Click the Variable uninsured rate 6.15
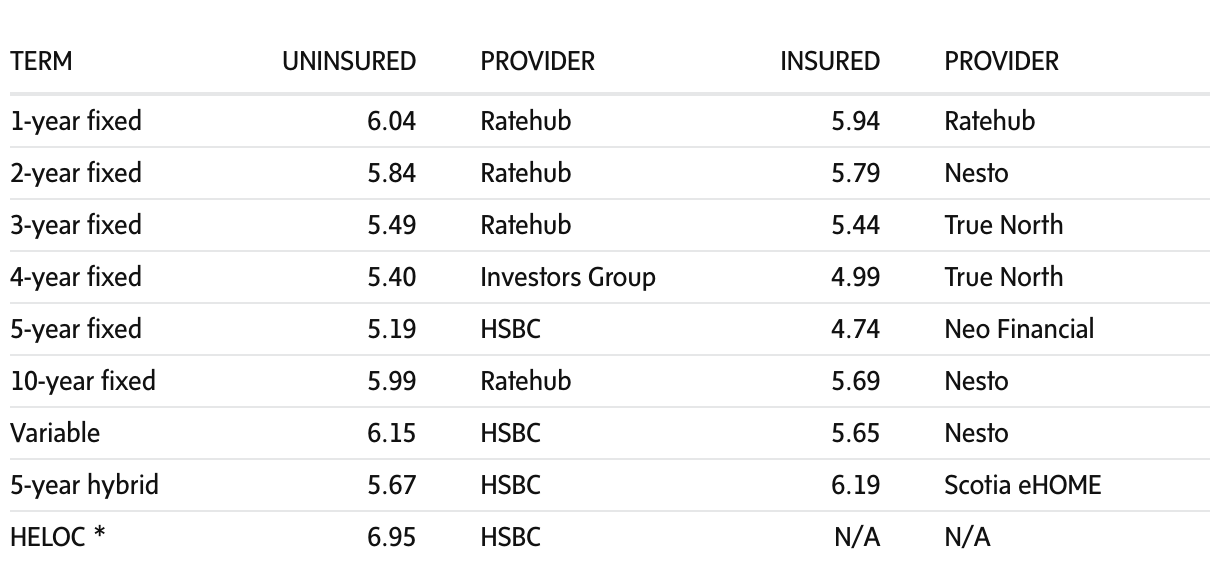The width and height of the screenshot is (1220, 572). tap(392, 433)
